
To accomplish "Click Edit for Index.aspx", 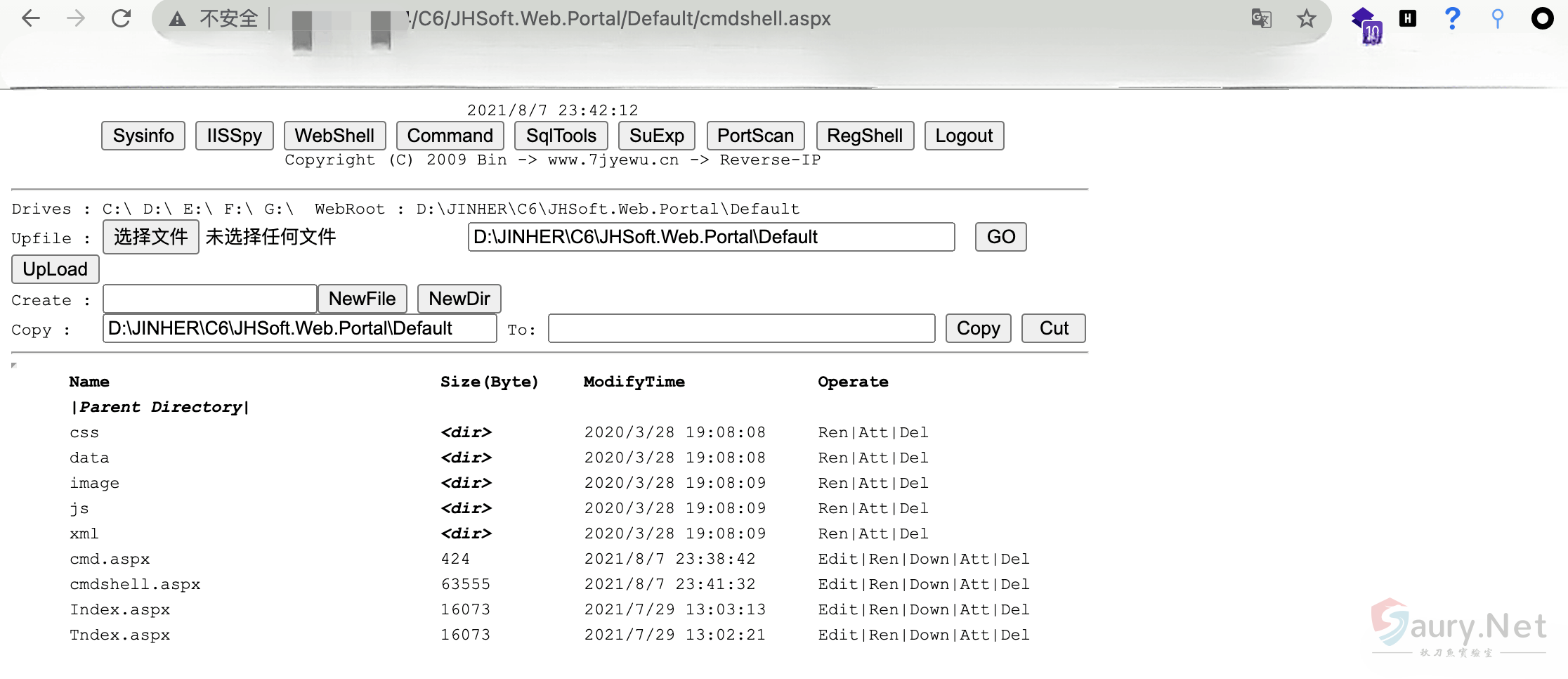I will [838, 609].
